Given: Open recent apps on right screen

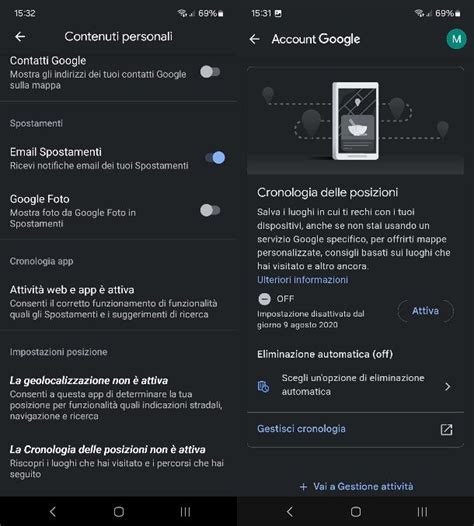Looking at the screenshot, I should (422, 512).
